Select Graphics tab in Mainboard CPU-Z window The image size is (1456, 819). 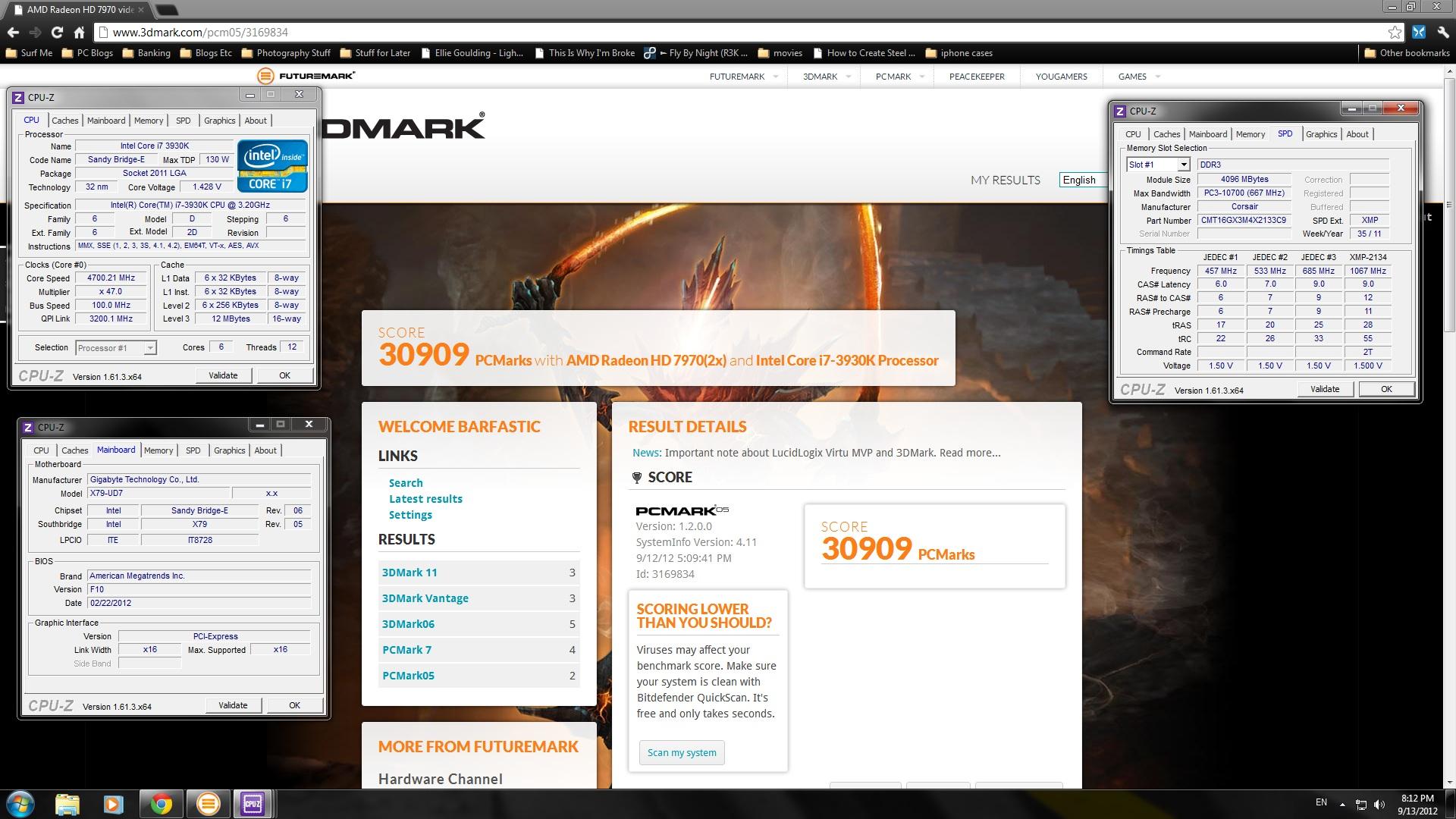click(229, 450)
